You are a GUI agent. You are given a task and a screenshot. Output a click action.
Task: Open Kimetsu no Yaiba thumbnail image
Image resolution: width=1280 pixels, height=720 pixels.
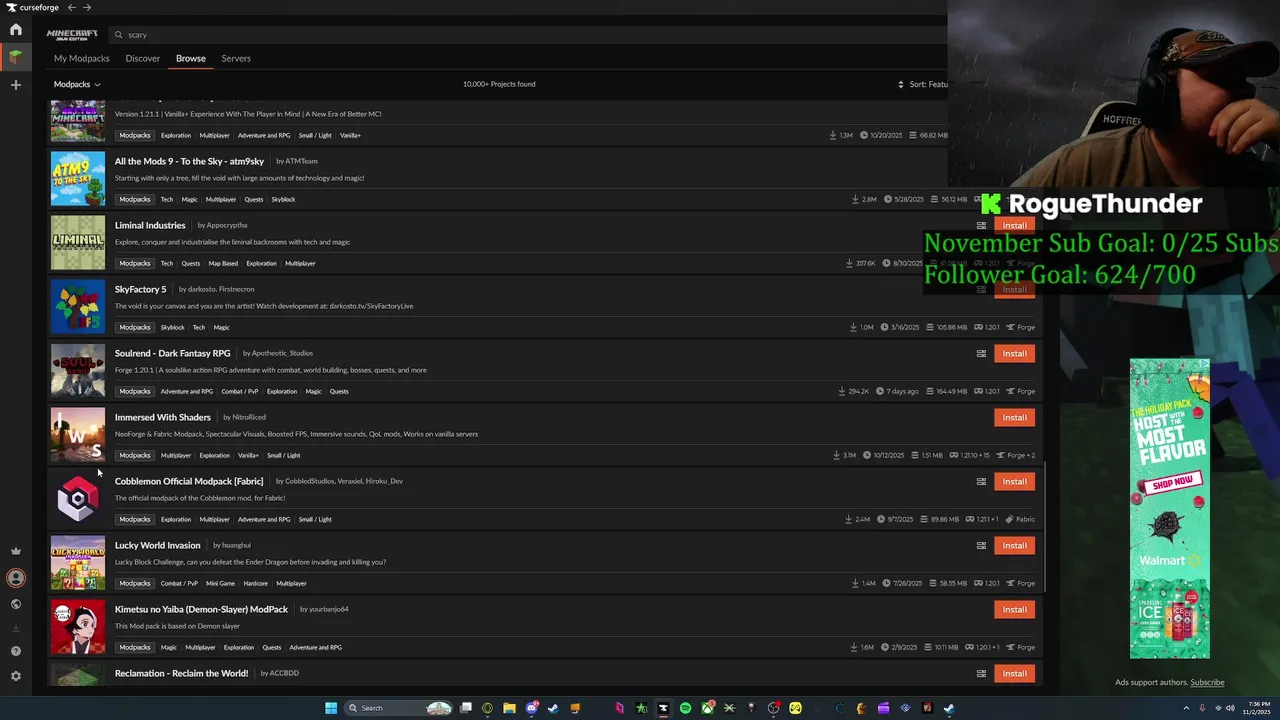click(78, 627)
